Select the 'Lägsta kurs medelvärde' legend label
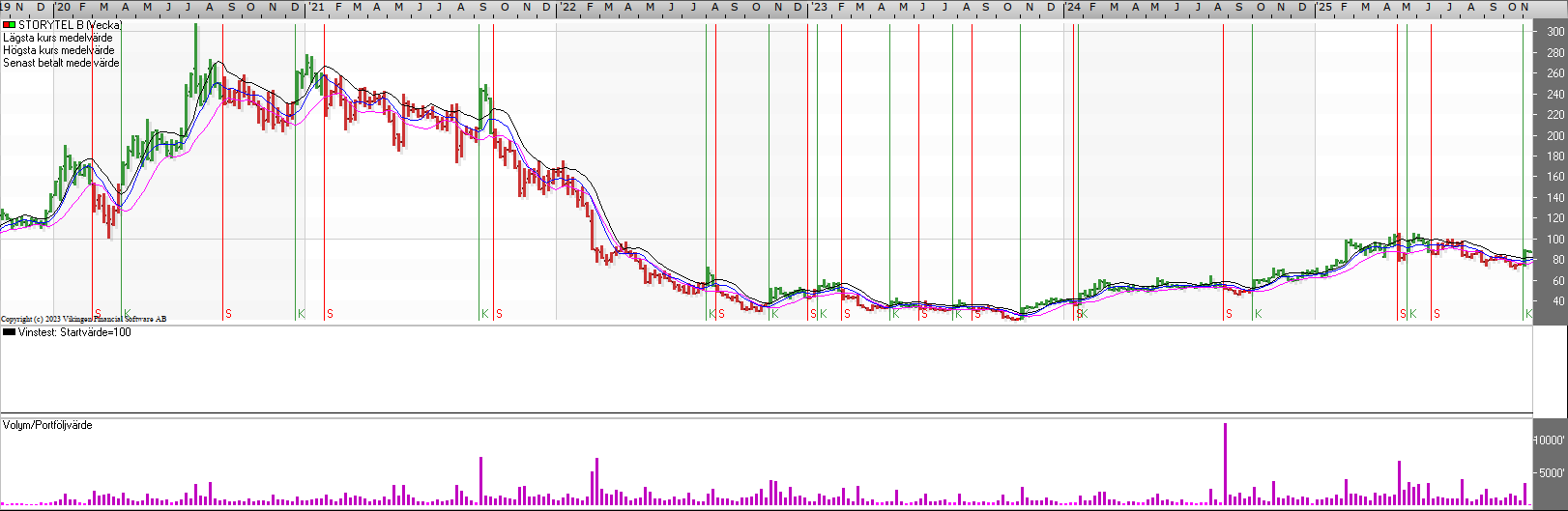 (57, 38)
